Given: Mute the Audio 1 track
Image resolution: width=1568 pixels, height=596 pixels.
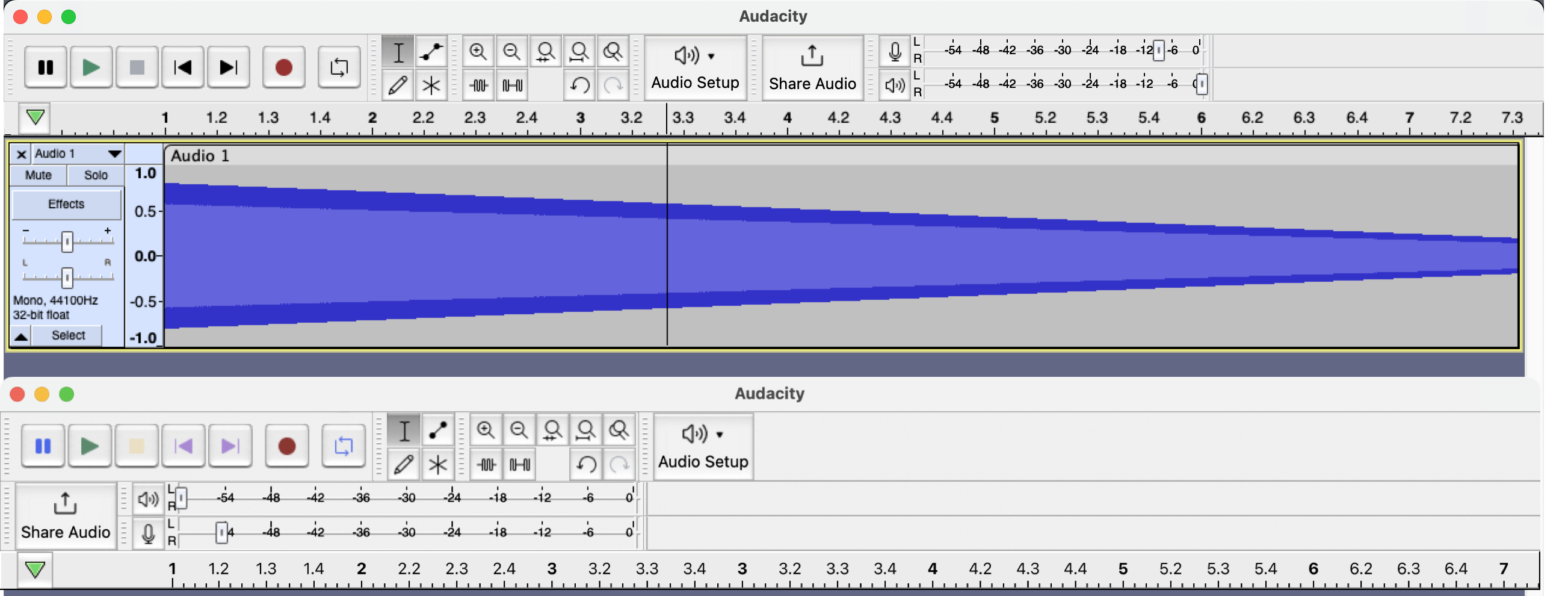Looking at the screenshot, I should (x=37, y=175).
